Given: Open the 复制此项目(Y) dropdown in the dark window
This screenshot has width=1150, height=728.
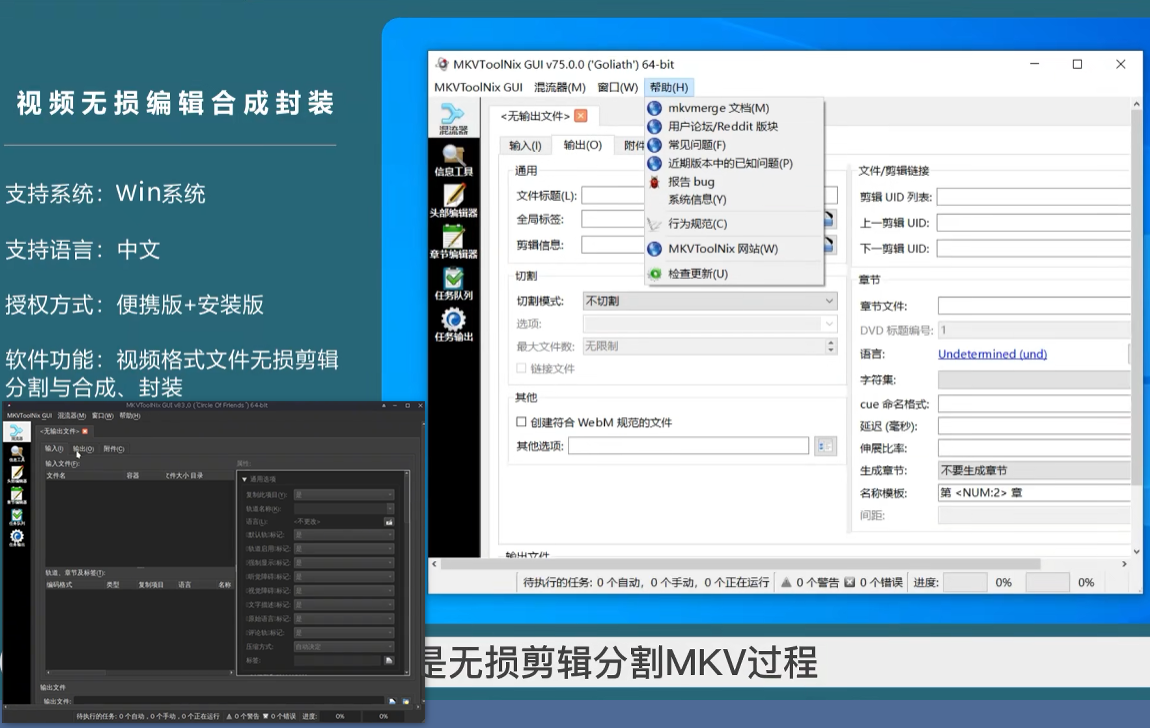Looking at the screenshot, I should point(344,494).
